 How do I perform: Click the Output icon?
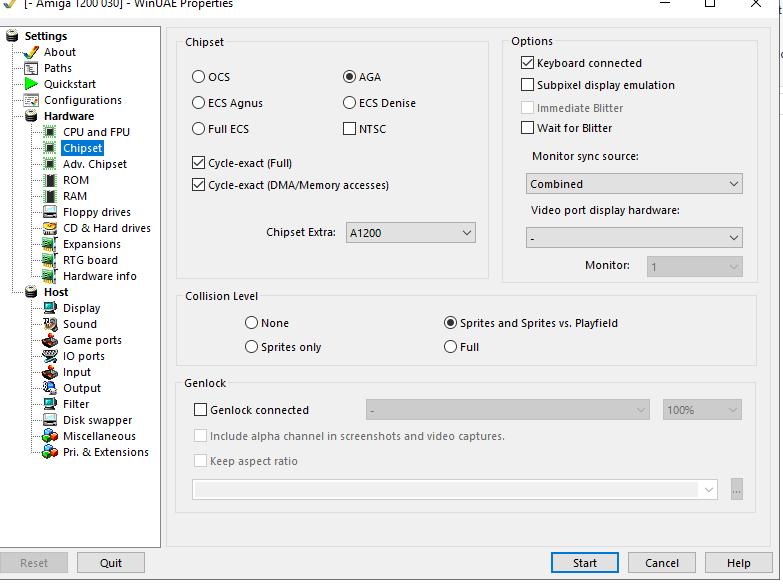click(x=50, y=388)
